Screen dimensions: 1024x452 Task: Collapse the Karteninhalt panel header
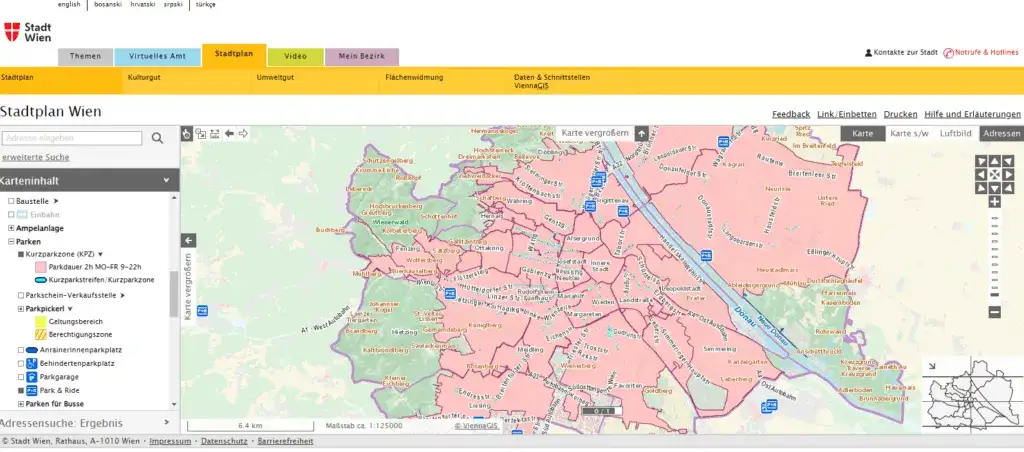pyautogui.click(x=89, y=180)
